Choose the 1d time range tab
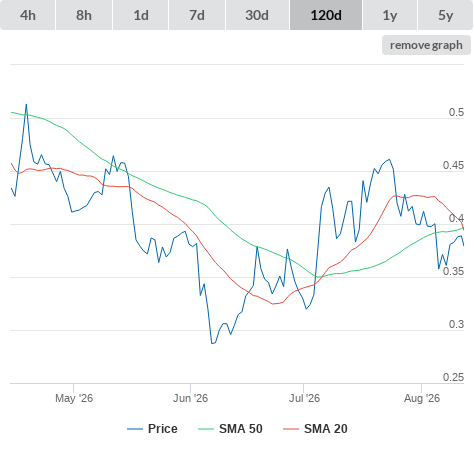The width and height of the screenshot is (474, 455). pyautogui.click(x=141, y=15)
